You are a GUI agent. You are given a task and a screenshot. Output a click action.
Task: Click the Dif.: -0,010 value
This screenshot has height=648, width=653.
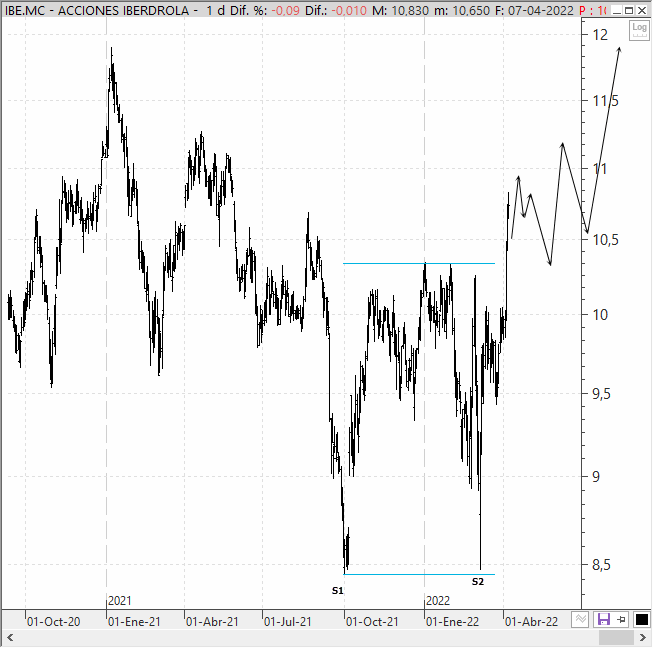336,10
